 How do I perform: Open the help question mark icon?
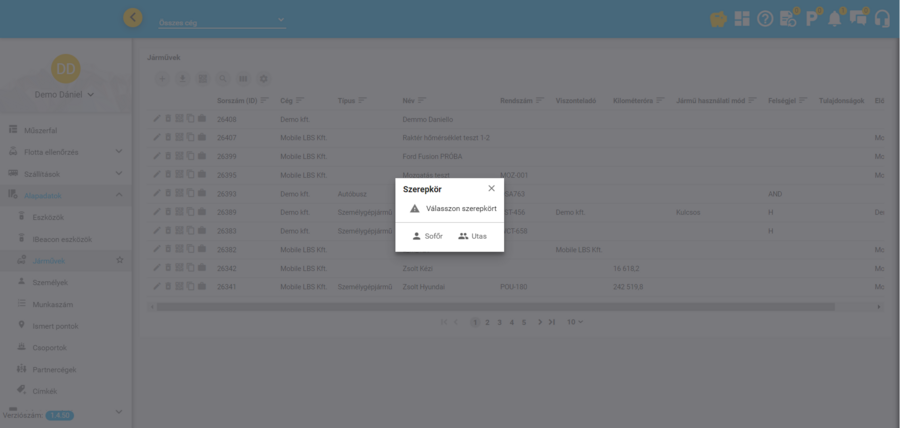(x=765, y=19)
